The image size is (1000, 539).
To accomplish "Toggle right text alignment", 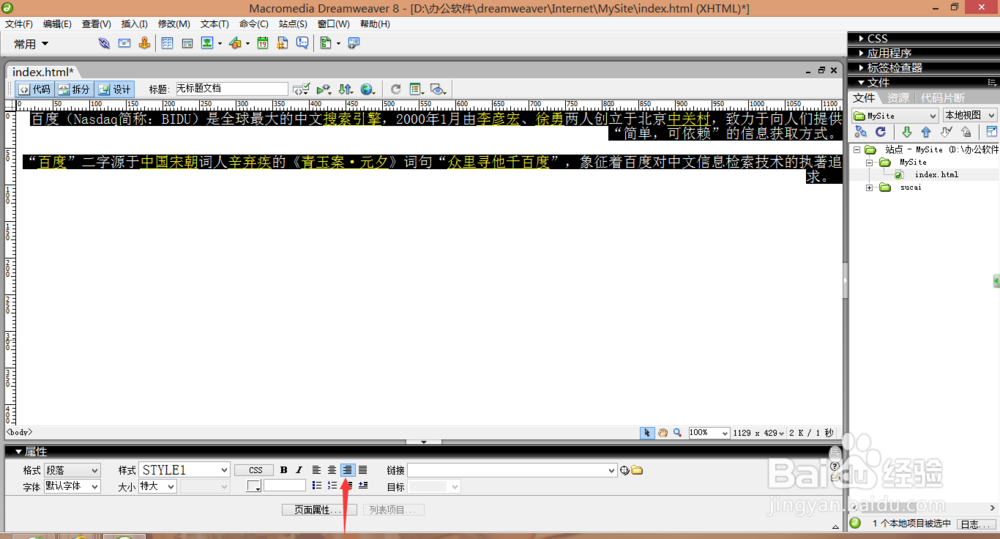I will (347, 470).
